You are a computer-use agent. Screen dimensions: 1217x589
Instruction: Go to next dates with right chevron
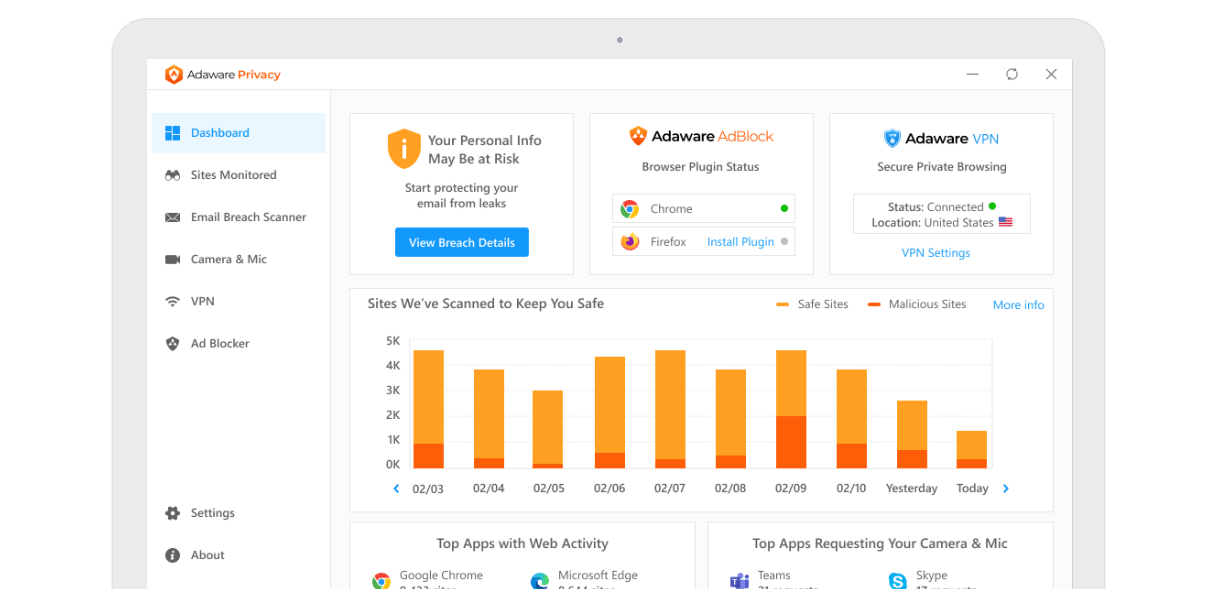coord(1006,489)
